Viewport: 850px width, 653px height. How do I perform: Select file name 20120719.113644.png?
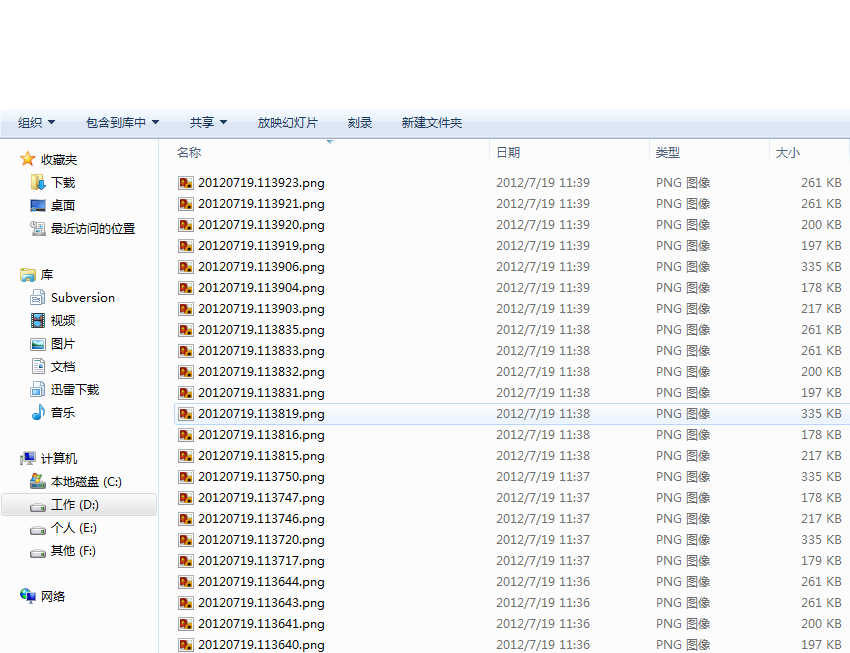[261, 582]
